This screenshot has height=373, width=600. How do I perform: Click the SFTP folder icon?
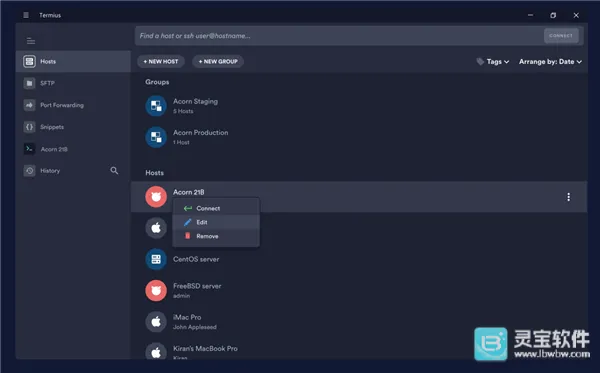(x=29, y=83)
